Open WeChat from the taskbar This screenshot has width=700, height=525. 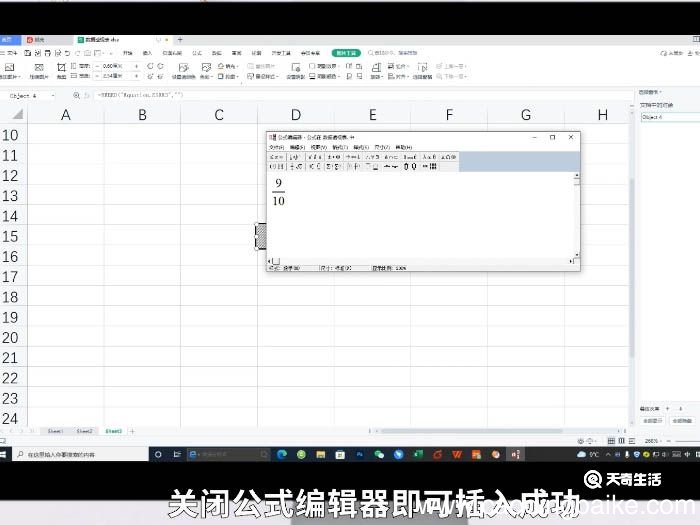click(379, 454)
